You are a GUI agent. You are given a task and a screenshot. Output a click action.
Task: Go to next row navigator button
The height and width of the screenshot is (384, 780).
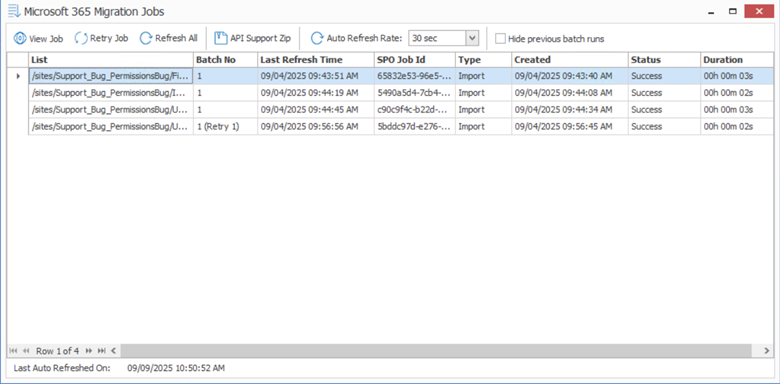tap(89, 351)
